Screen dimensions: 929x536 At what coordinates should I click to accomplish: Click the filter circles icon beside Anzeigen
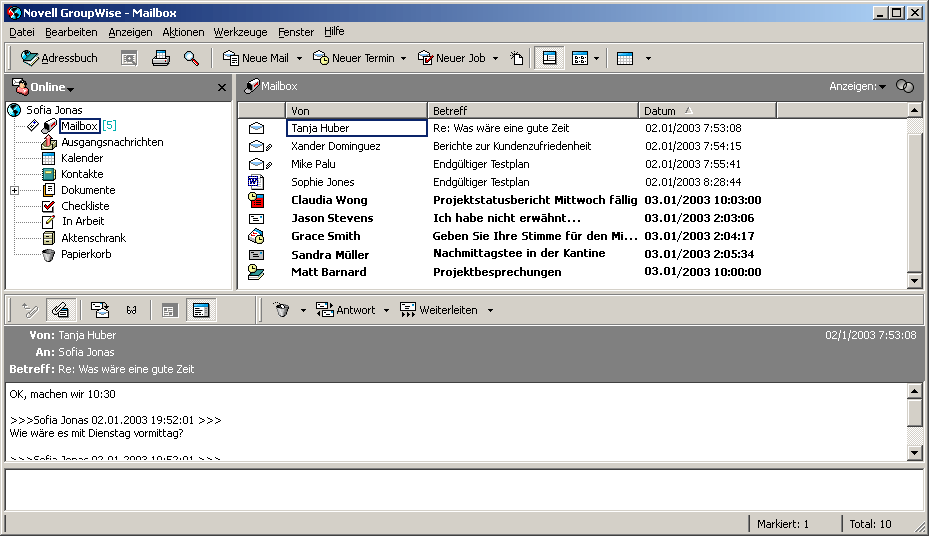[x=905, y=86]
